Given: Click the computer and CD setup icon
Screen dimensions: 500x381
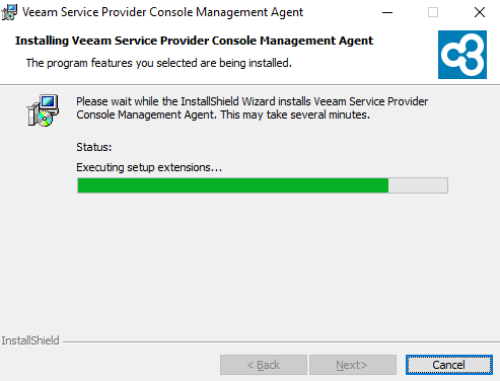Looking at the screenshot, I should coord(43,110).
